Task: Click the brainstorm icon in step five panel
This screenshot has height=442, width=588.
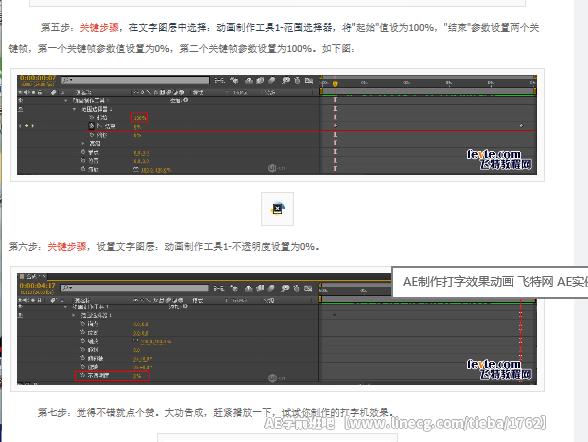Action: tap(286, 80)
